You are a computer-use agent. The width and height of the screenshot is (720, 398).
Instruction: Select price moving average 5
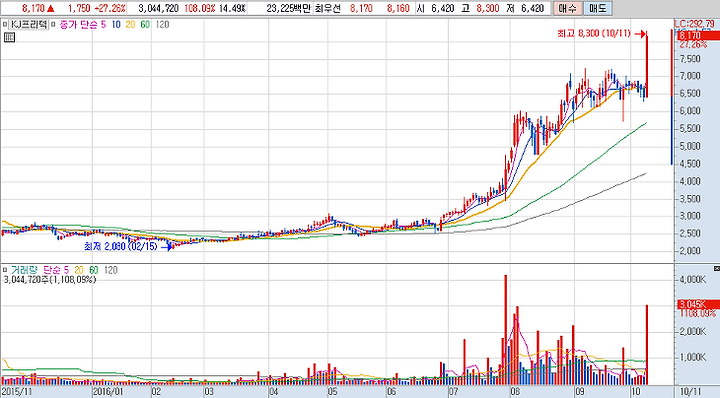[103, 24]
